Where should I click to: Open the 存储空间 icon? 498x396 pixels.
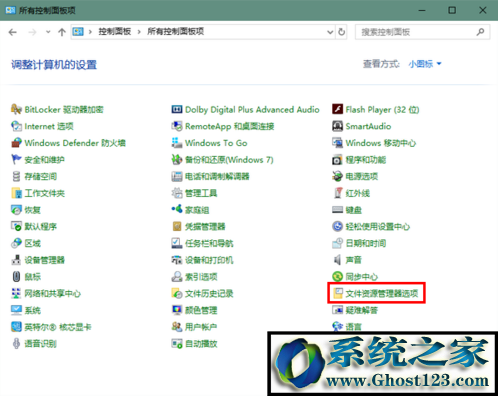click(16, 176)
